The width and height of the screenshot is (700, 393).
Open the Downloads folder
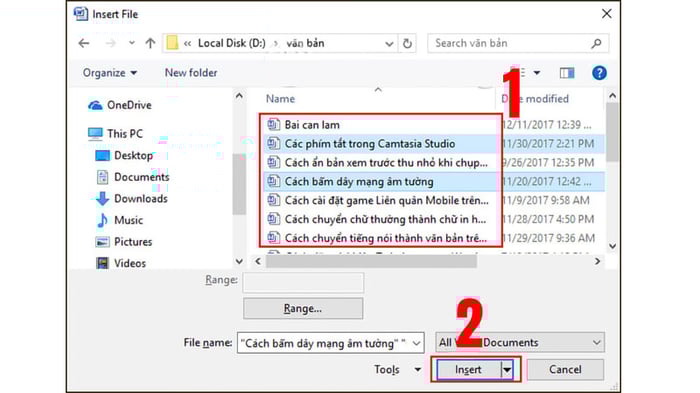(x=141, y=198)
